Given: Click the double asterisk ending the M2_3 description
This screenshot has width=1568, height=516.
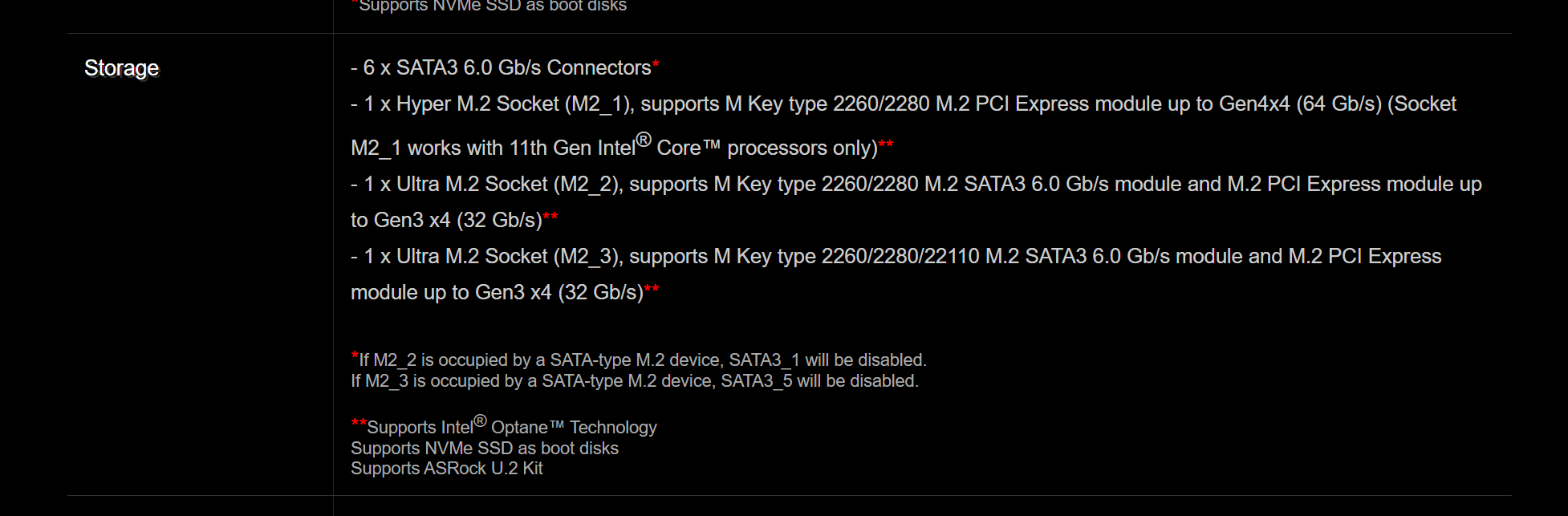Looking at the screenshot, I should [652, 289].
